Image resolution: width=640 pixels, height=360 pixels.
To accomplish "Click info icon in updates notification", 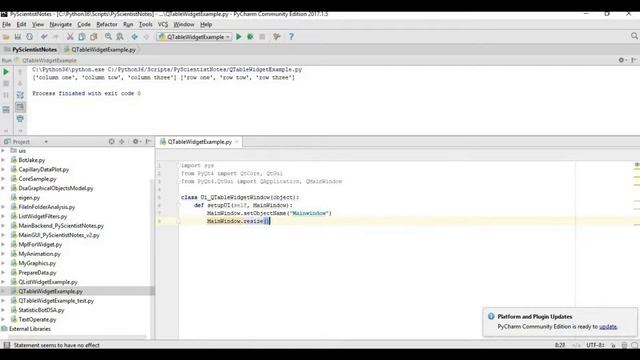I will pos(491,316).
